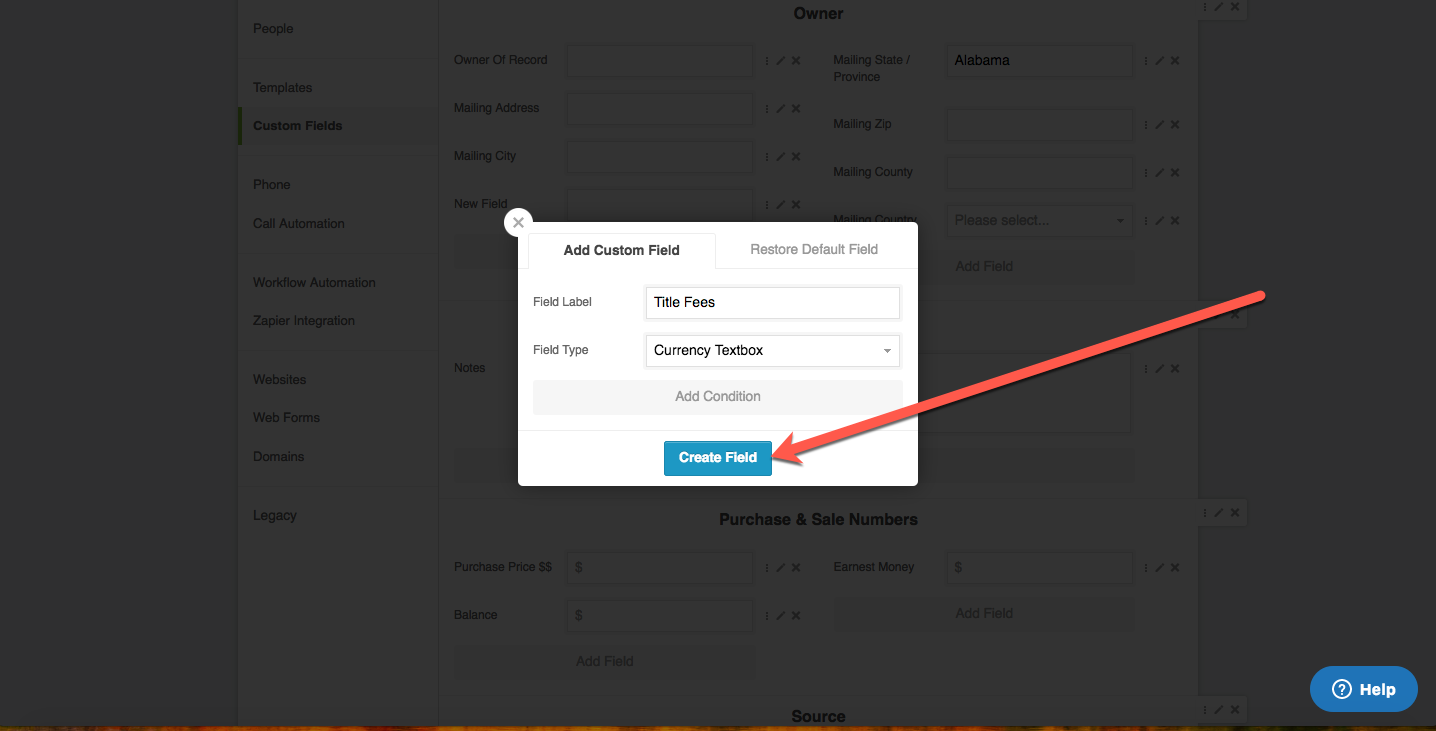The height and width of the screenshot is (731, 1436).
Task: Edit the Balance field
Action: pyautogui.click(x=781, y=616)
